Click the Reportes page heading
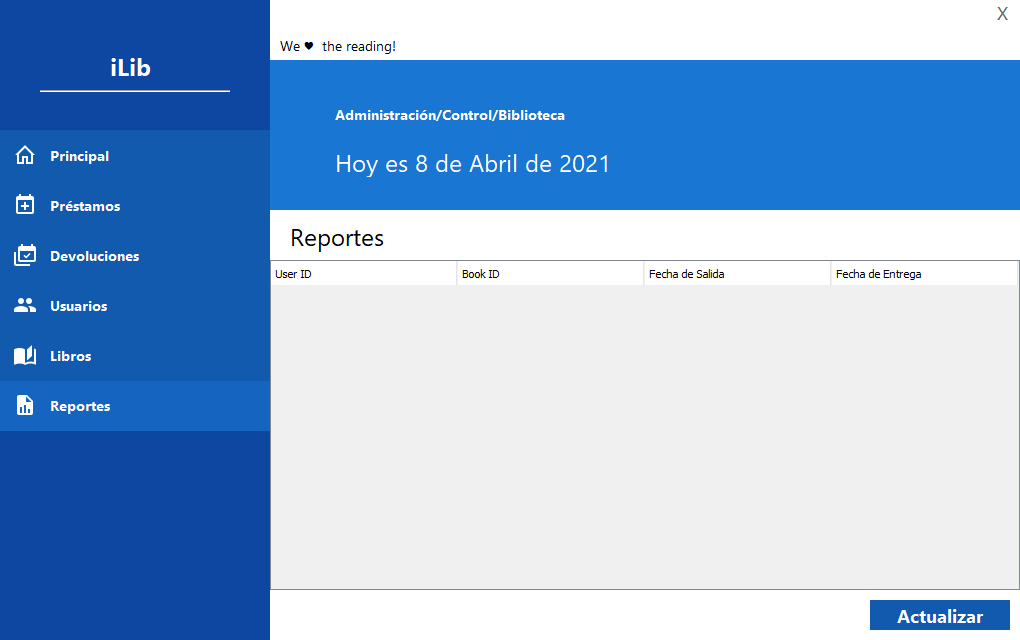The height and width of the screenshot is (640, 1020). pyautogui.click(x=337, y=238)
